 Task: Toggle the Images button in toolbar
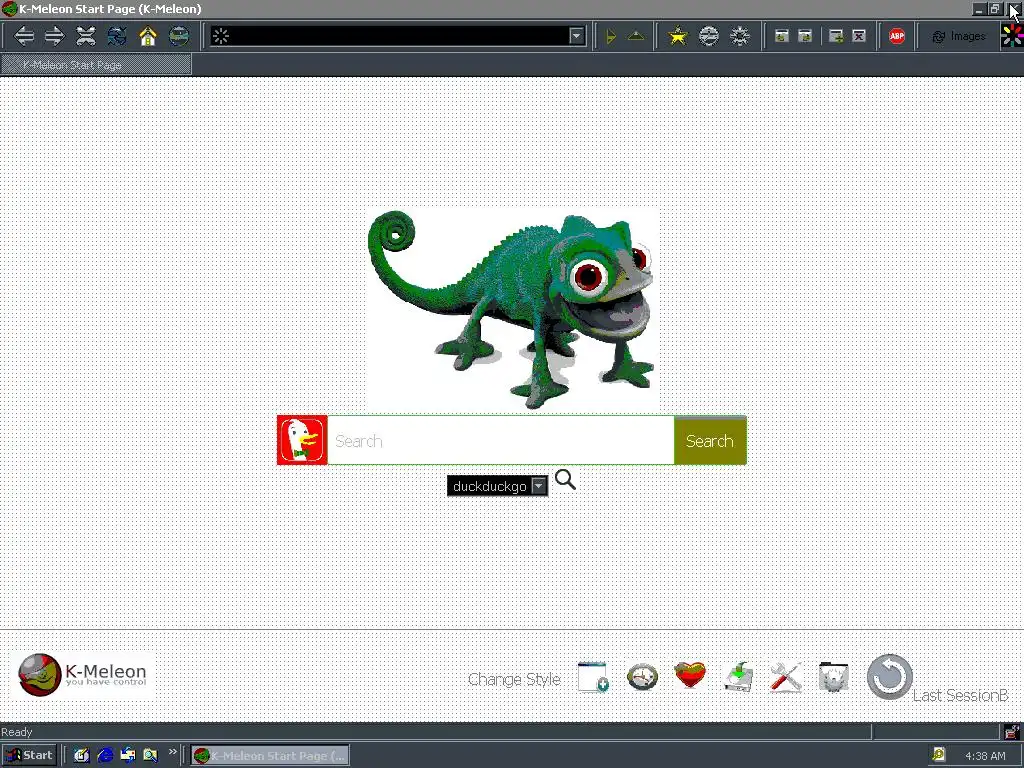click(959, 37)
